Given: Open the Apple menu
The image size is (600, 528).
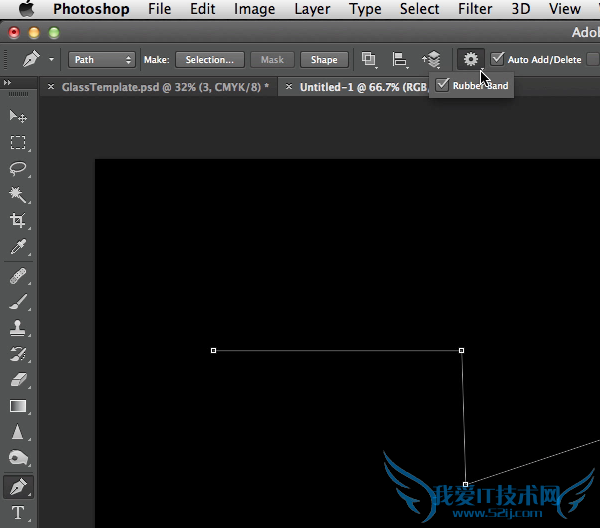Looking at the screenshot, I should point(26,8).
